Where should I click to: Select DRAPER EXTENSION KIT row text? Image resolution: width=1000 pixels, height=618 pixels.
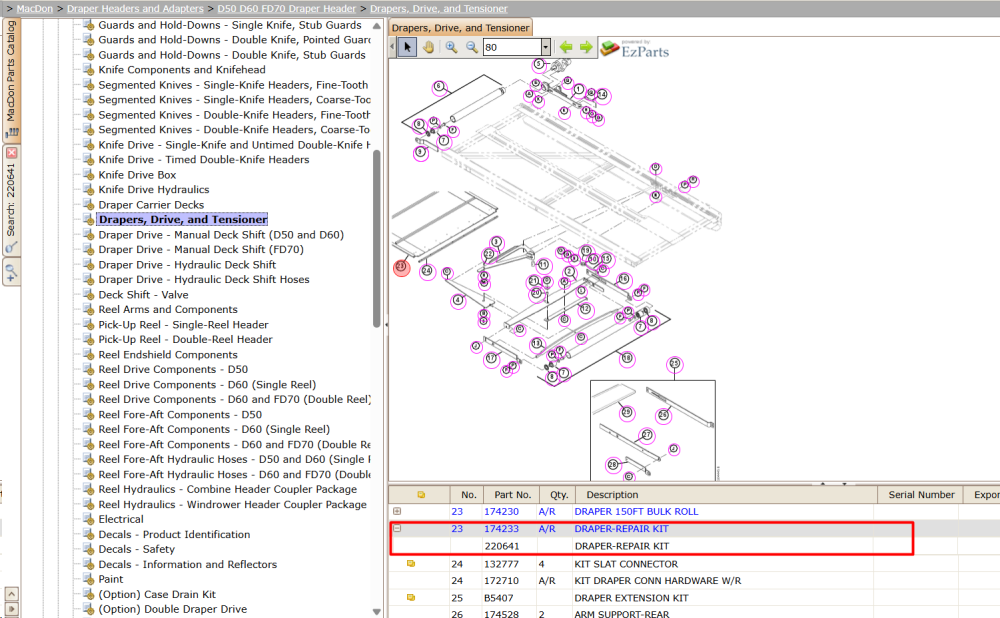click(x=631, y=598)
